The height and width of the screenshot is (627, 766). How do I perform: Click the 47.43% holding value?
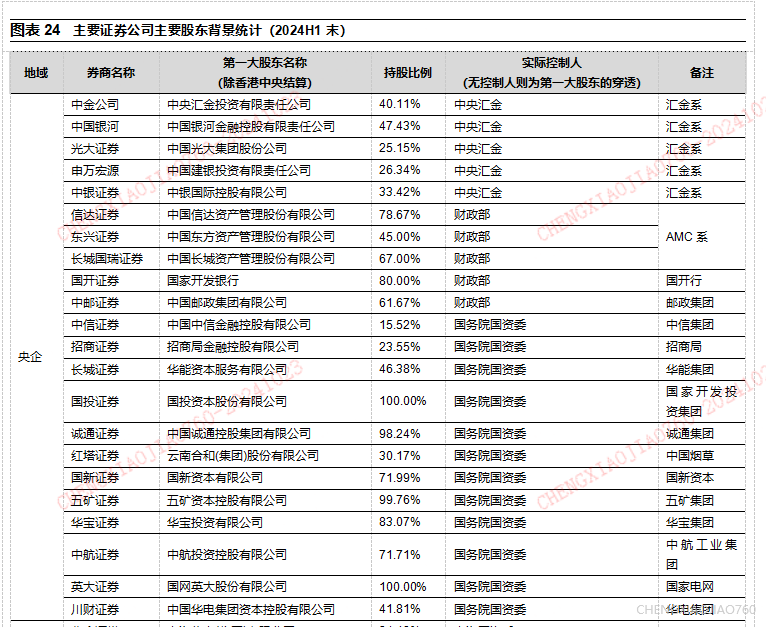click(400, 126)
